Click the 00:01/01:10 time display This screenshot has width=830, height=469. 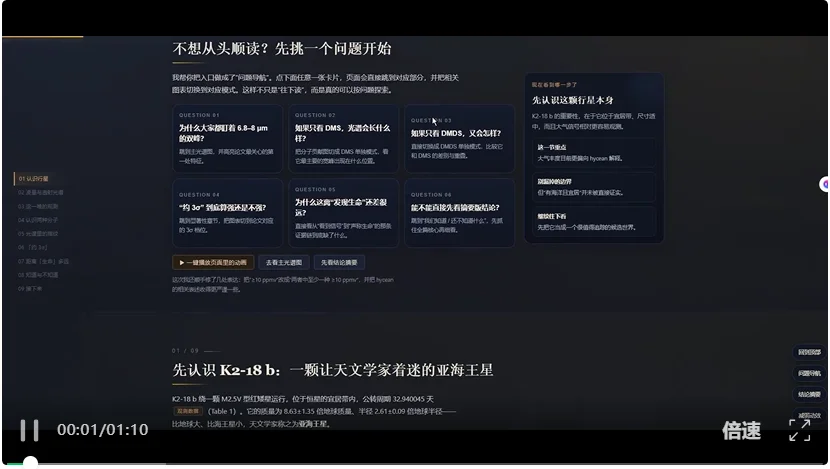(103, 430)
